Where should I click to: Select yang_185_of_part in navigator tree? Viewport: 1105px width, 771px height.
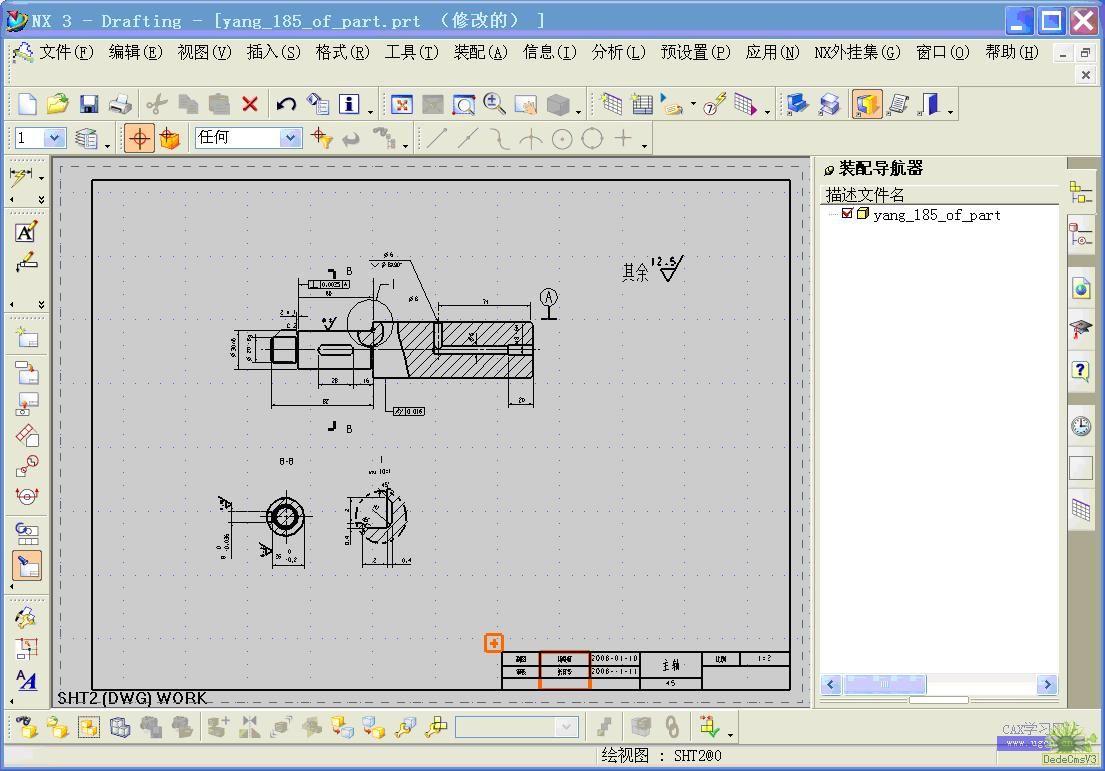point(936,215)
